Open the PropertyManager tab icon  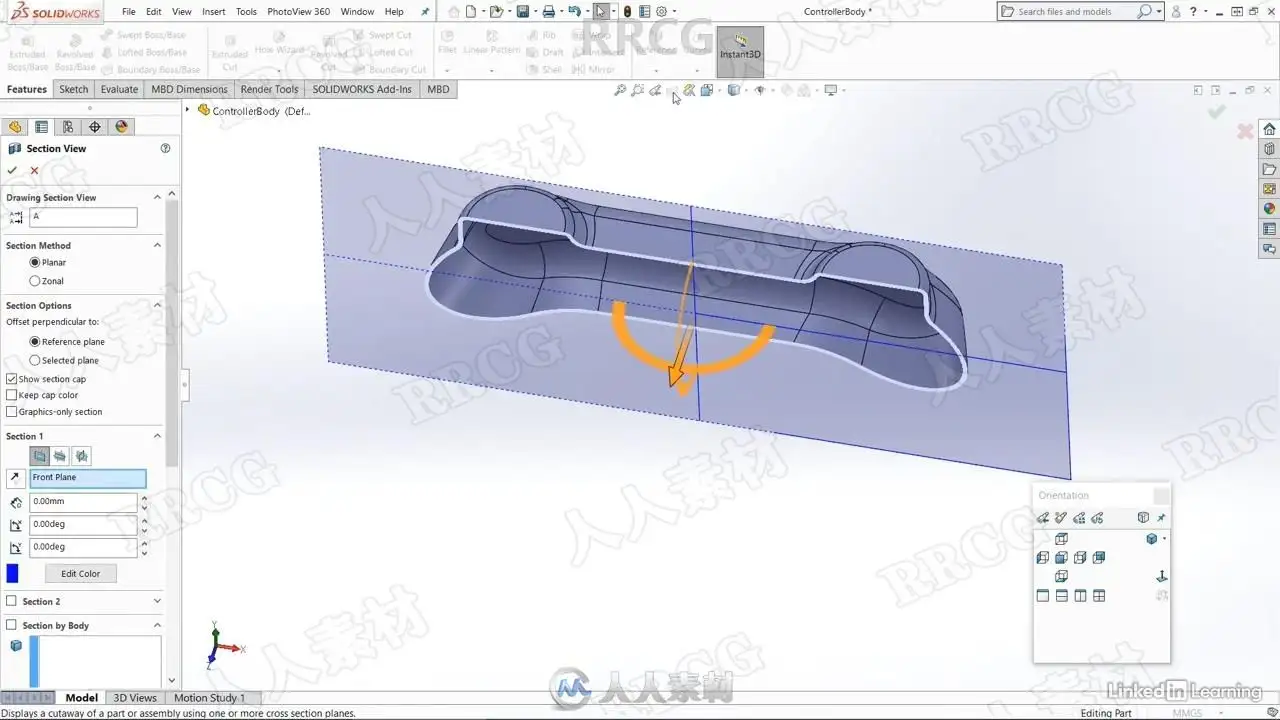point(41,127)
